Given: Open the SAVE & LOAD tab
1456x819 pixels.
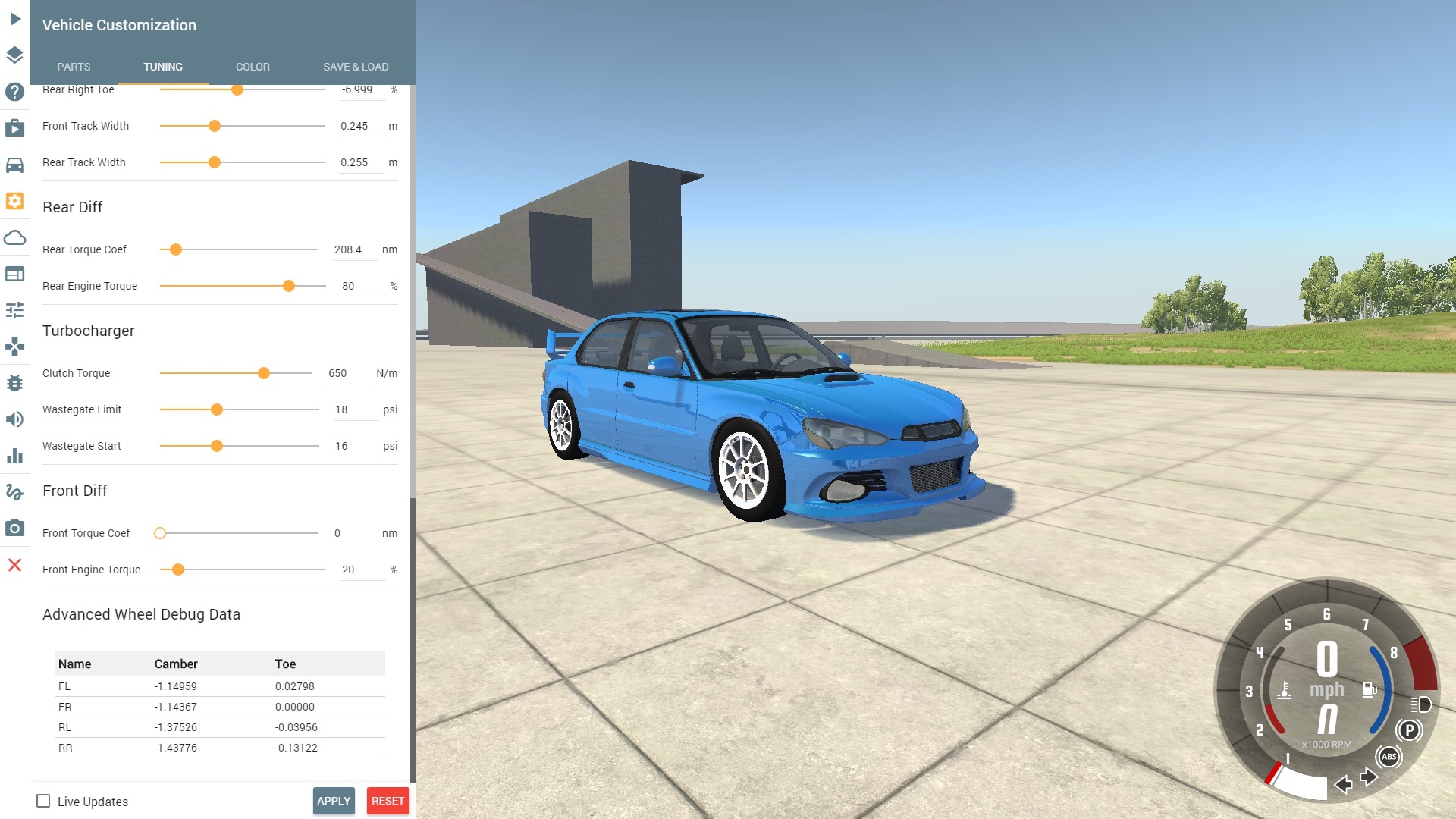Looking at the screenshot, I should pos(356,67).
